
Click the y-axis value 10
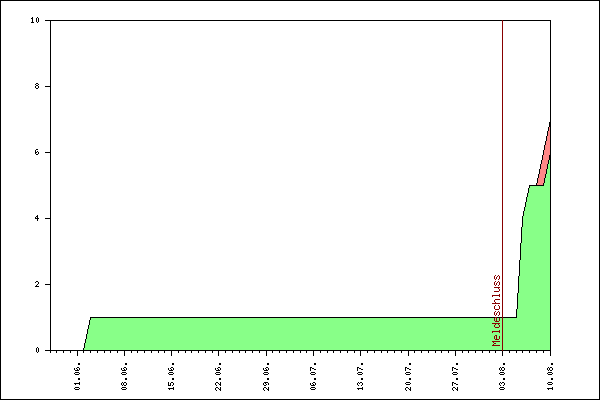pos(35,20)
